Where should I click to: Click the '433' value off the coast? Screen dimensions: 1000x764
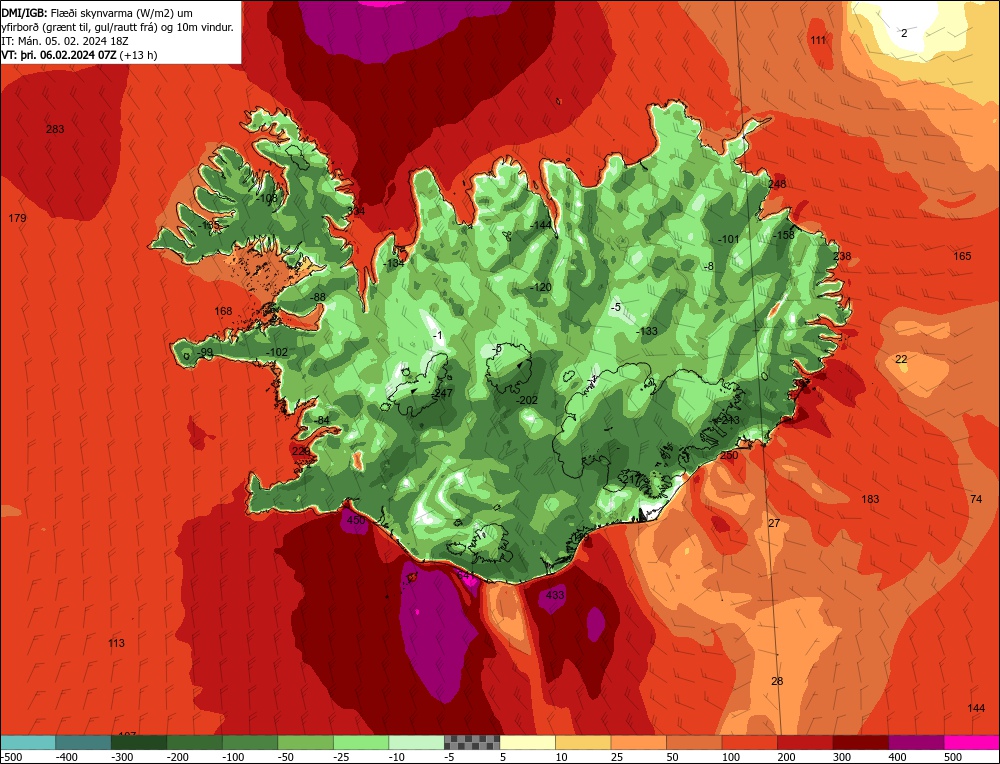pos(555,595)
